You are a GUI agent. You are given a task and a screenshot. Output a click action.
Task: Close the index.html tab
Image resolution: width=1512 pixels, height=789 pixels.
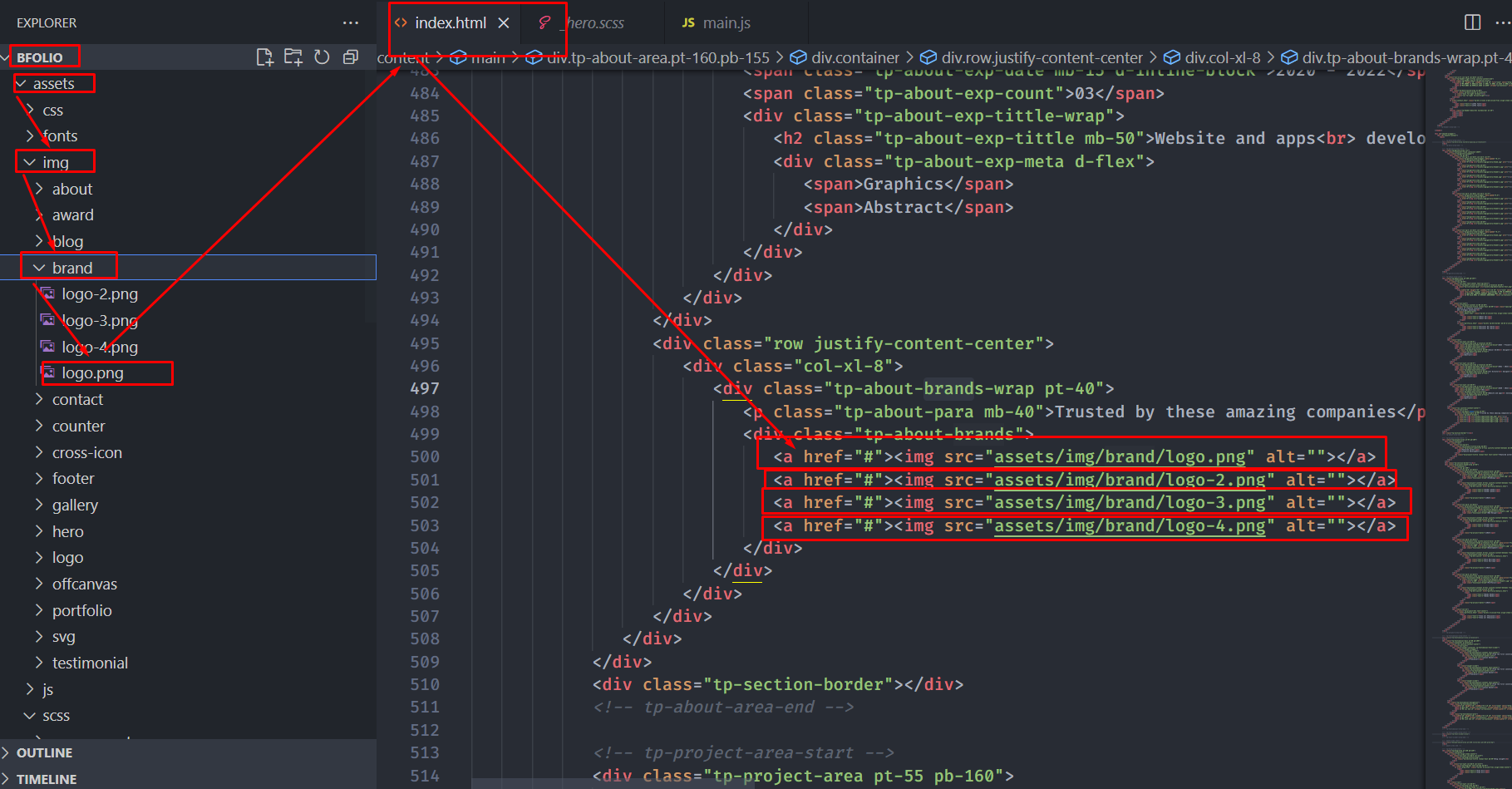(504, 23)
